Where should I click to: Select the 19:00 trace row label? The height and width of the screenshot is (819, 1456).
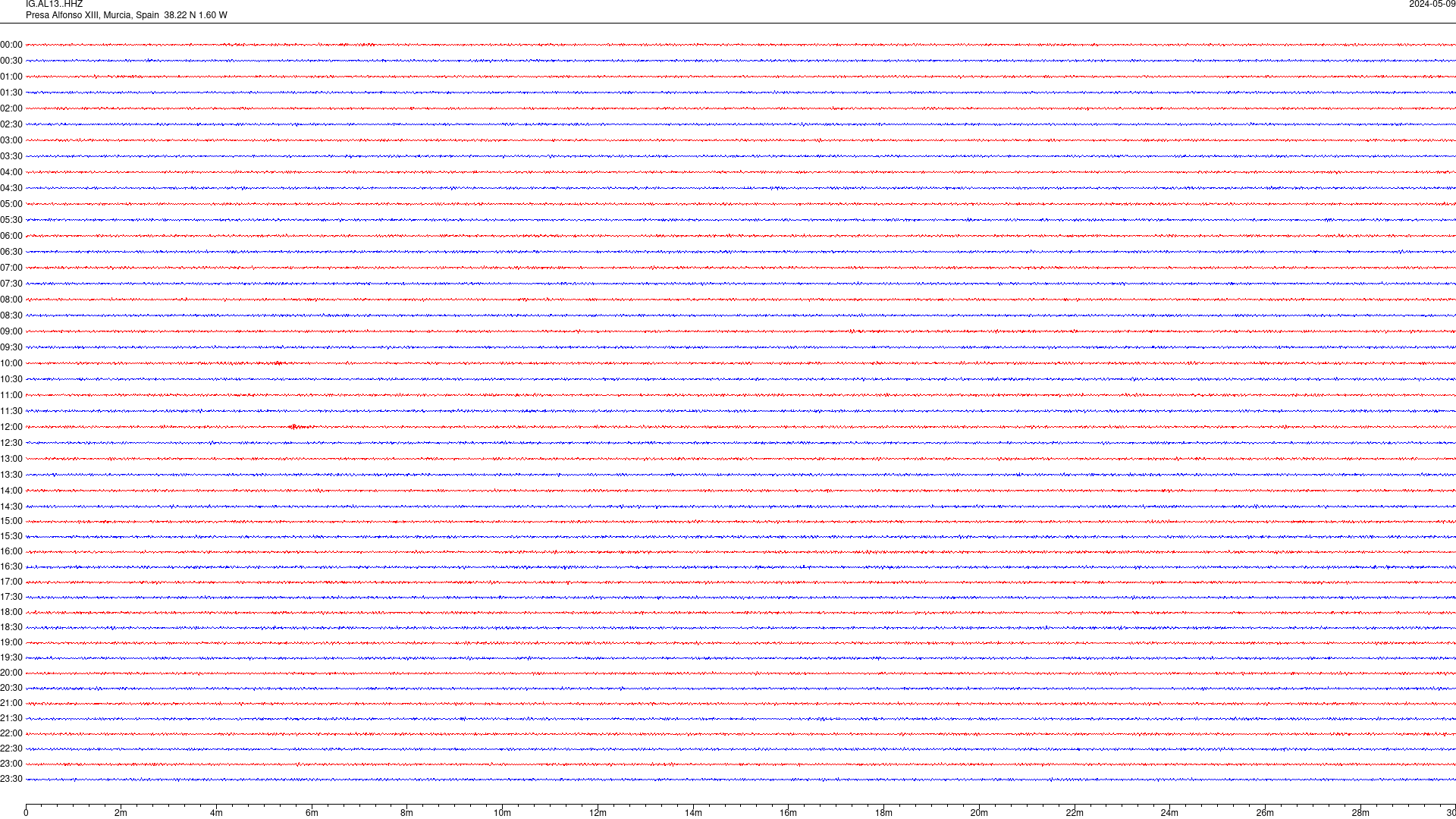click(11, 642)
